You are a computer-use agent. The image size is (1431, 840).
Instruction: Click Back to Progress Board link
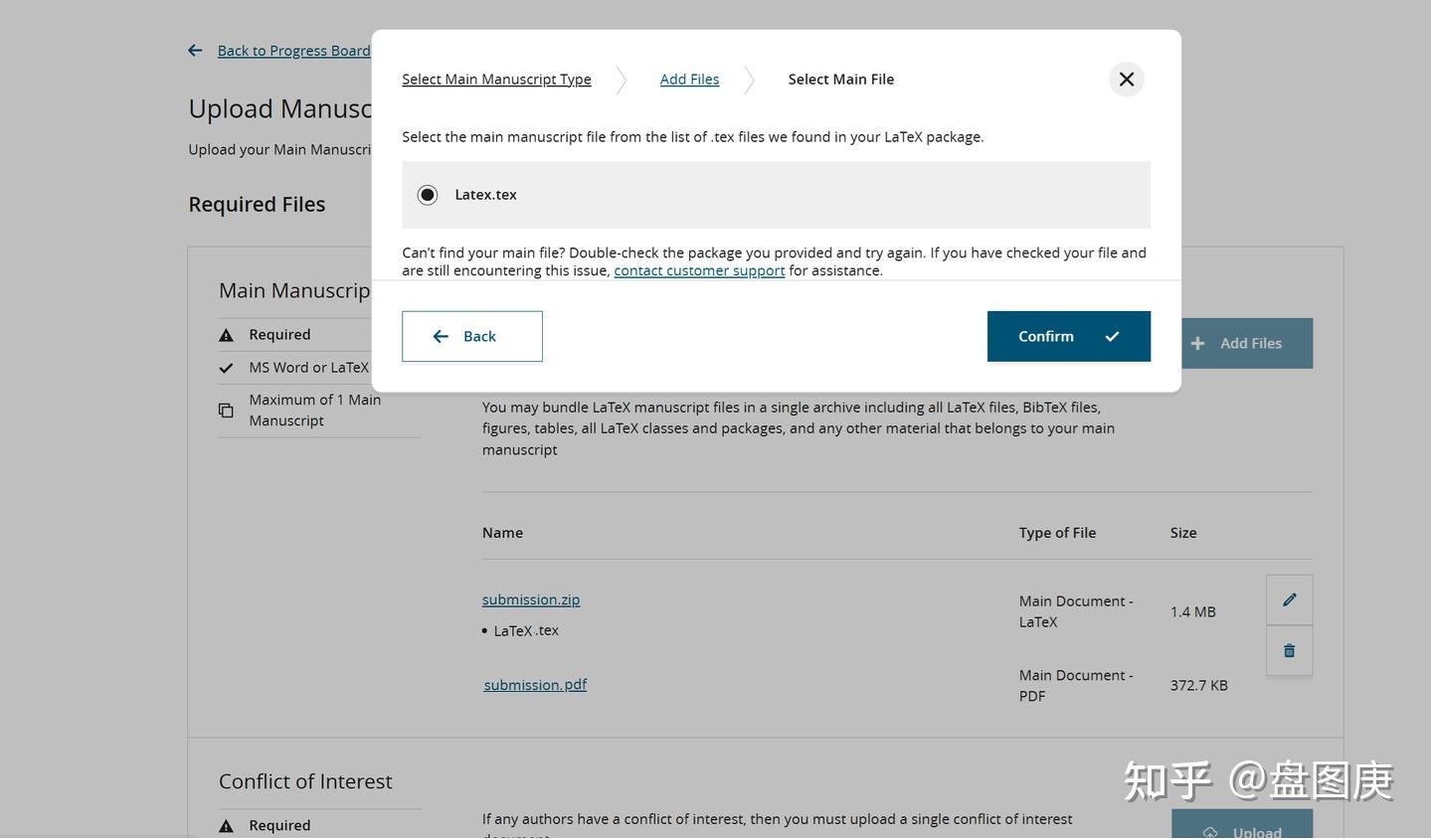293,51
